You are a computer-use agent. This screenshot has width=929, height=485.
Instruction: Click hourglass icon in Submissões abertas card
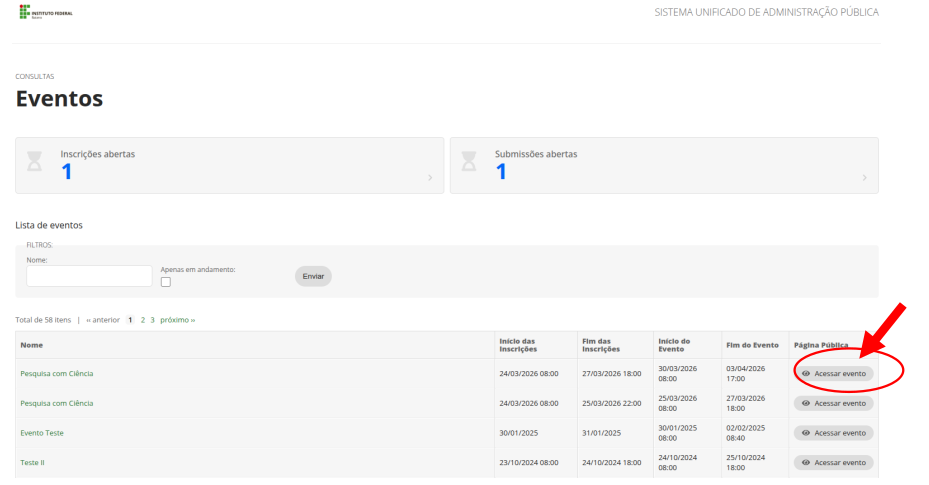469,161
